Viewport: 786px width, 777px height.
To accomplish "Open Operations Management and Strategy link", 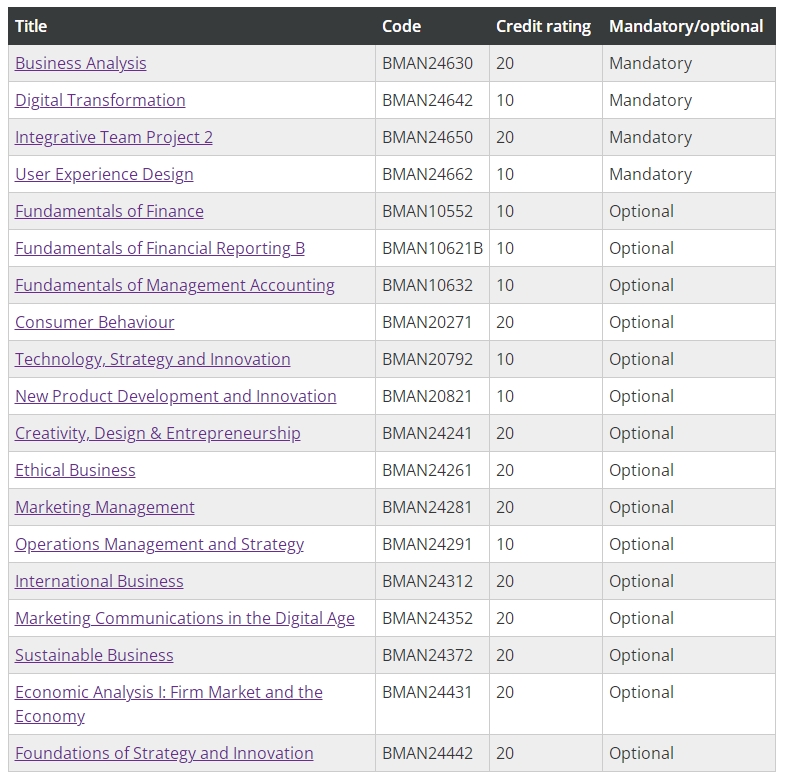I will click(x=159, y=544).
